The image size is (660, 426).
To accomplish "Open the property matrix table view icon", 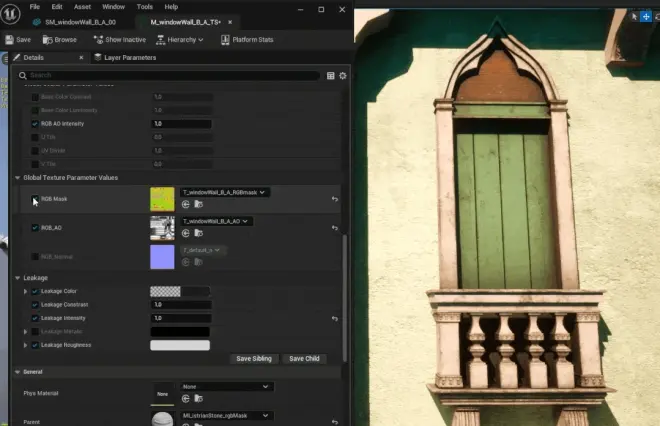I will 330,76.
